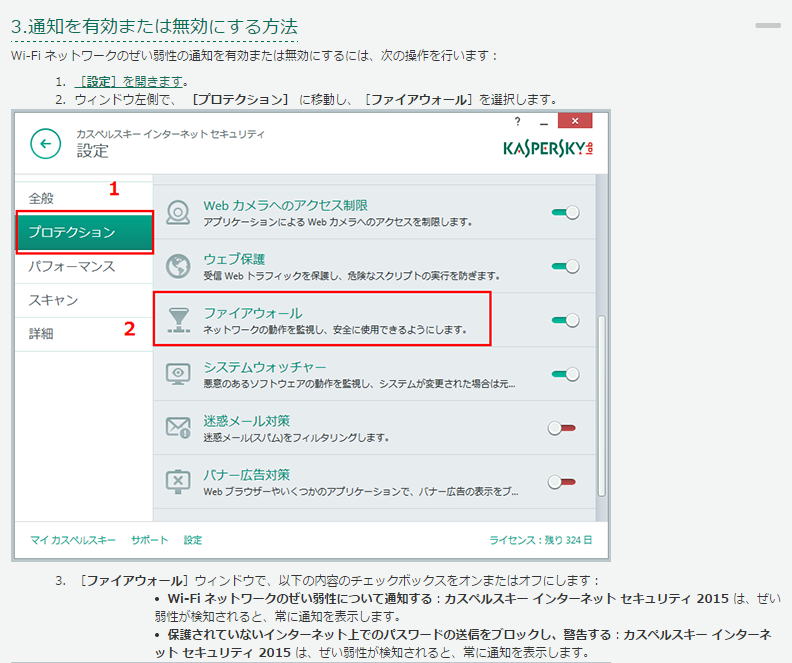
Task: Enable the バナー広告対策 switch
Action: click(562, 482)
